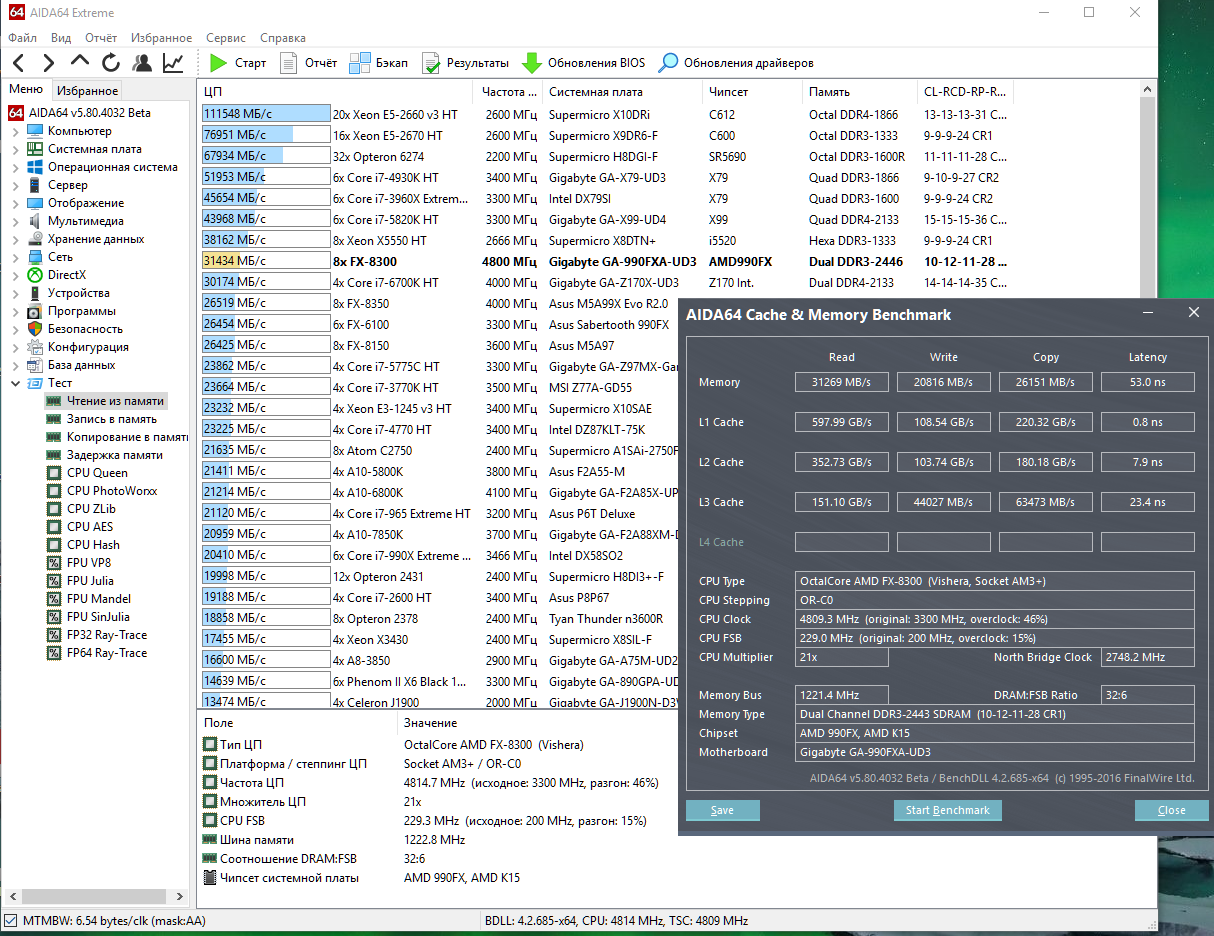Click the up arrow toolbar icon
The image size is (1214, 936).
(x=80, y=63)
